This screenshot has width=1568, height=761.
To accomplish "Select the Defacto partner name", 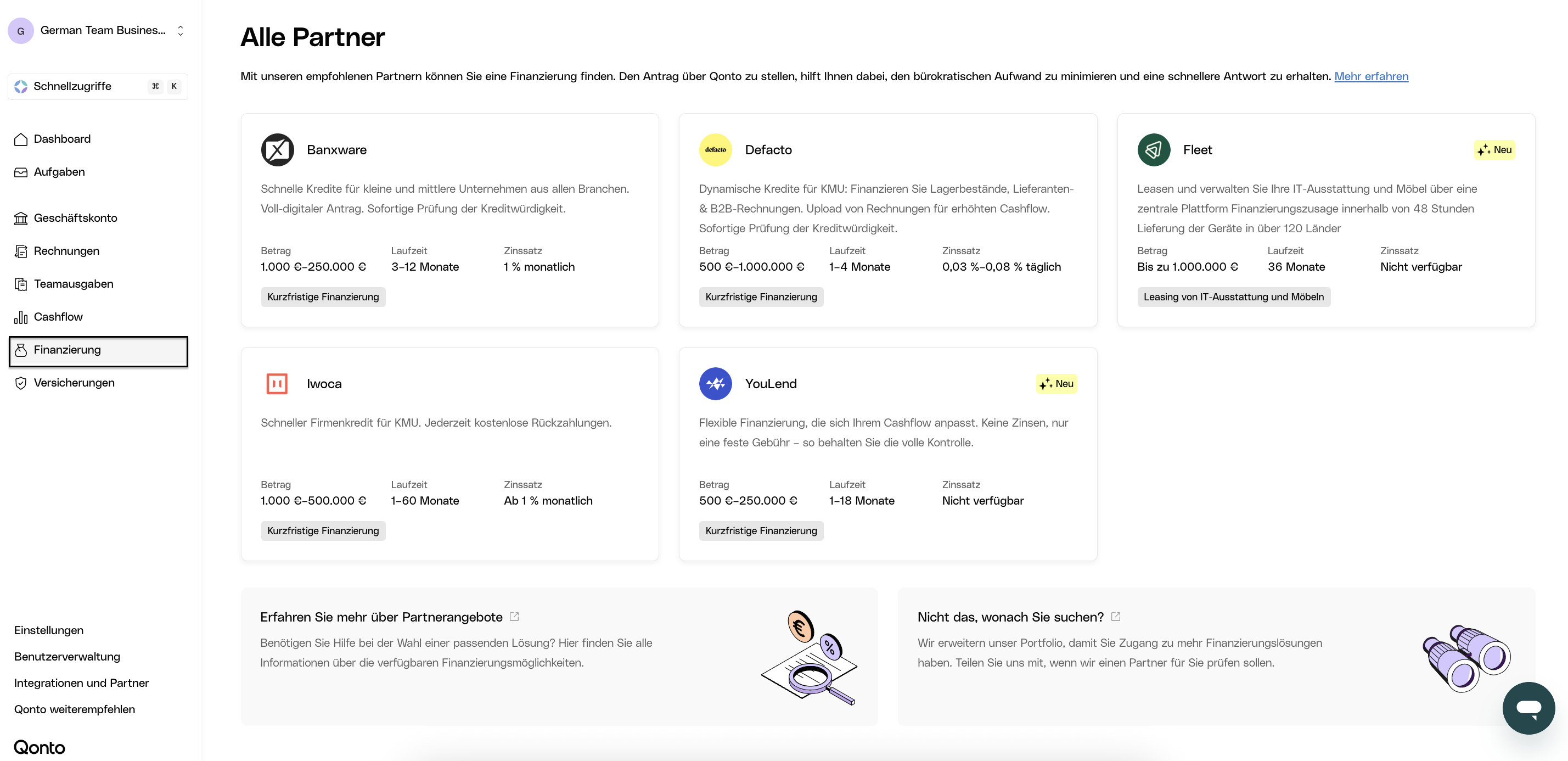I will pyautogui.click(x=768, y=150).
